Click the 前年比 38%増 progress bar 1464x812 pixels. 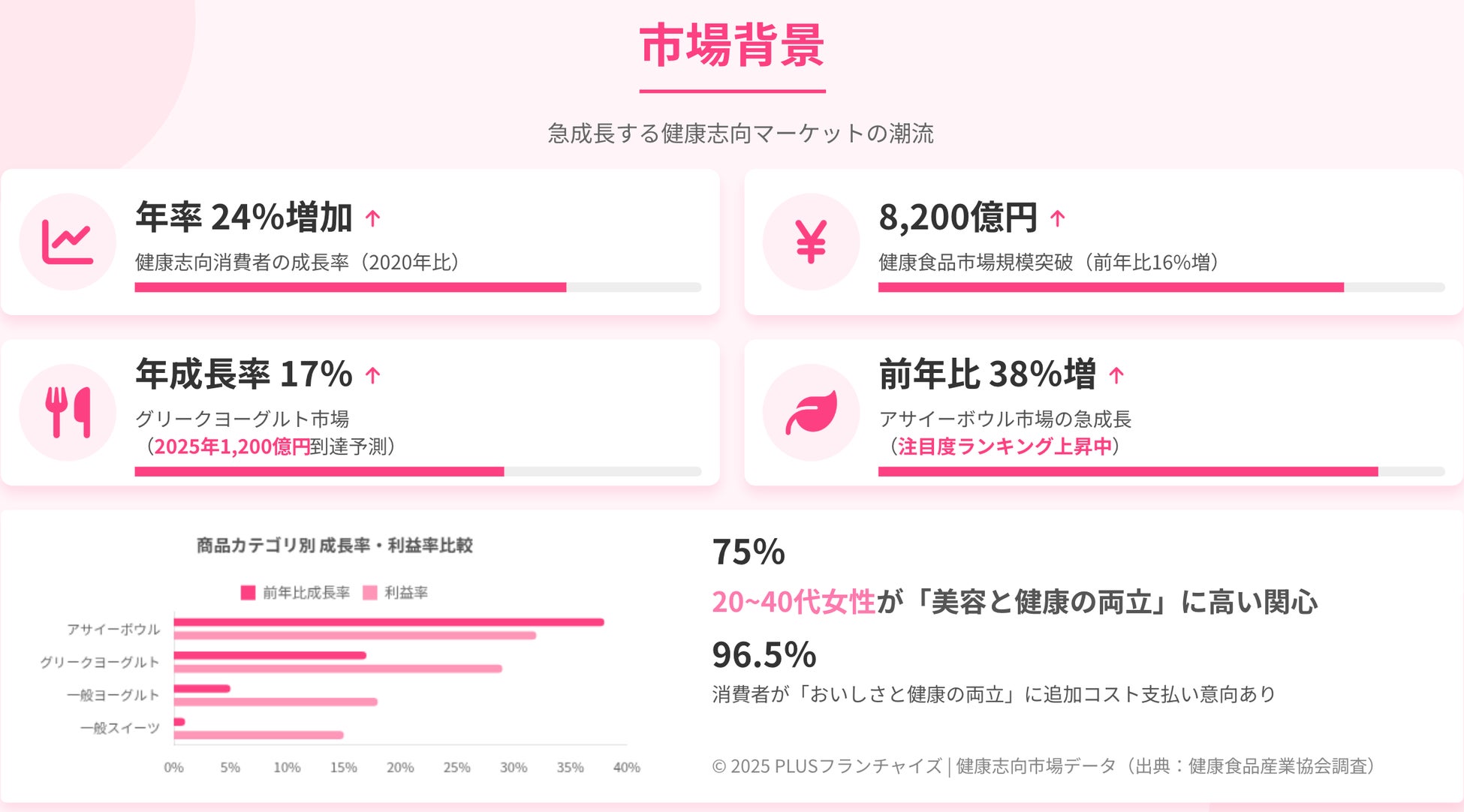(x=1161, y=471)
